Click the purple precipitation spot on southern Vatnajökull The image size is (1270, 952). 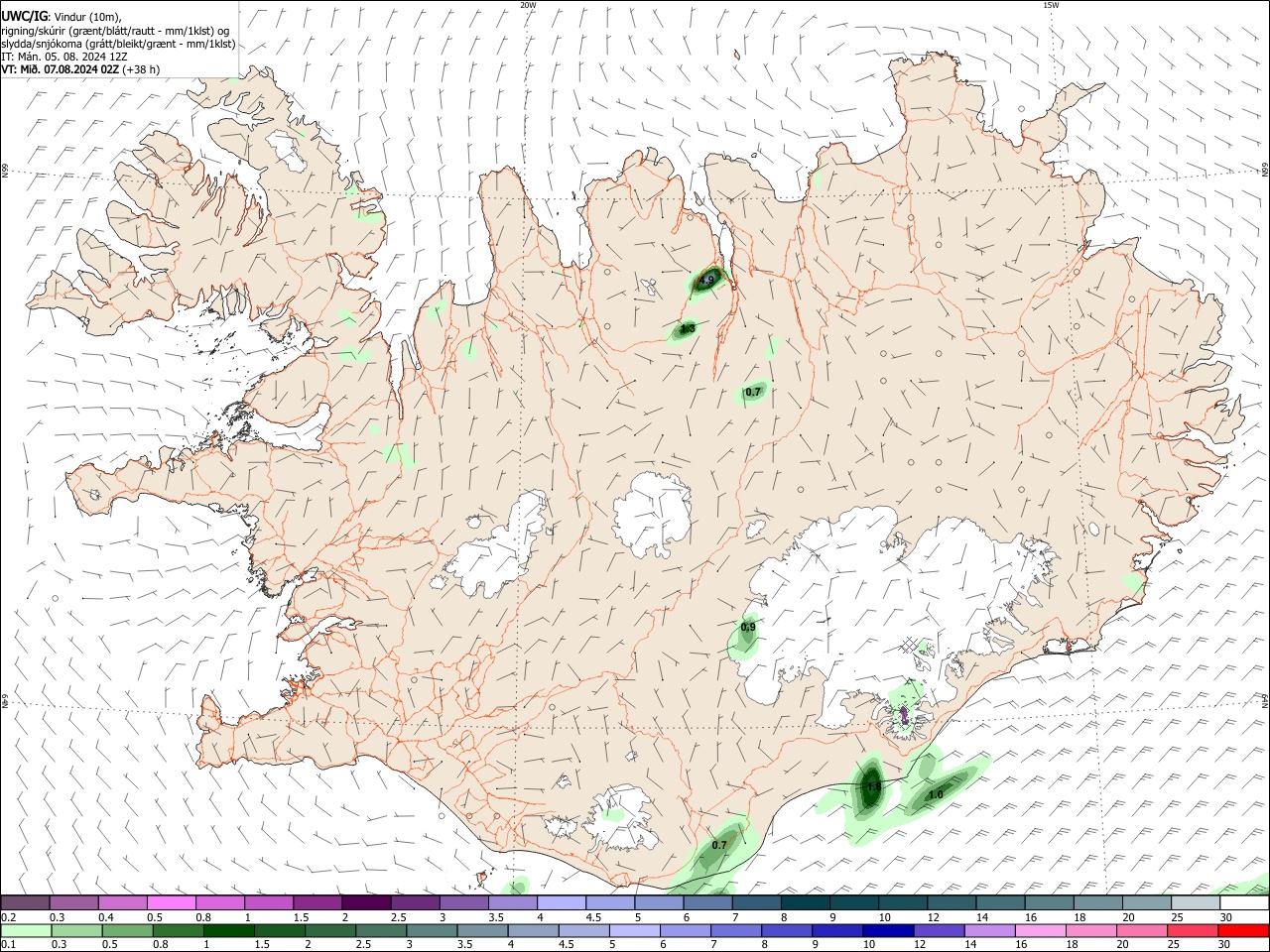903,715
